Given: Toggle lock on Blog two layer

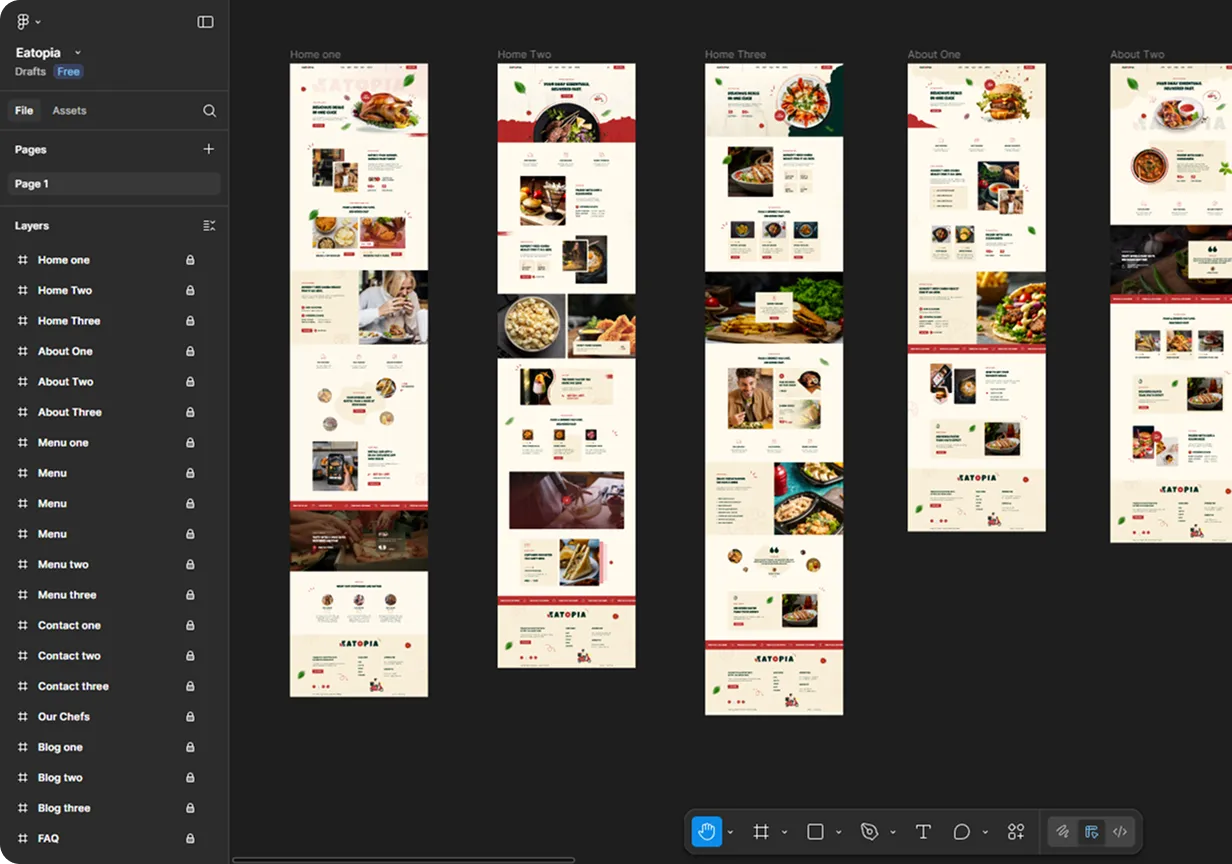Looking at the screenshot, I should coord(190,778).
